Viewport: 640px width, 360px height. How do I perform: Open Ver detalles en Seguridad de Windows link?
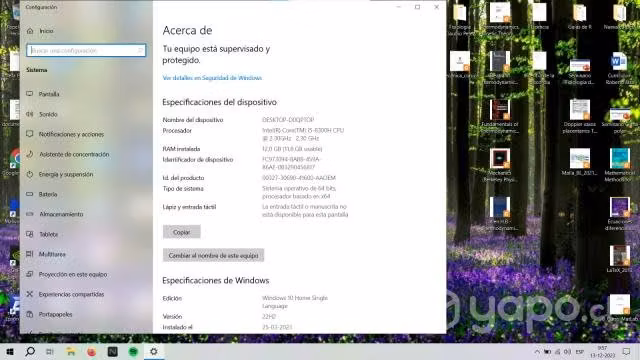click(x=212, y=78)
